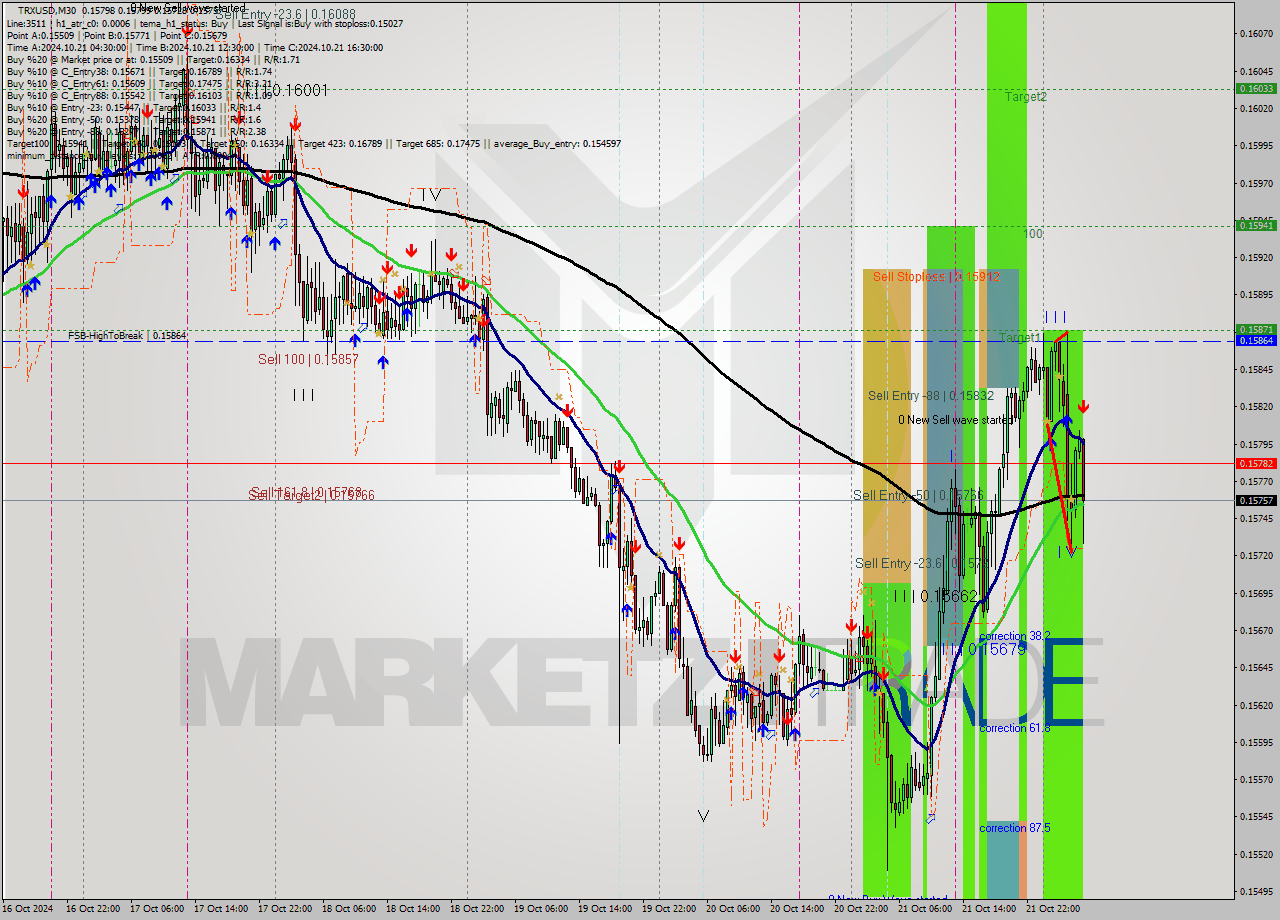
Task: Select the FSB-HighToBreak 0.15864 label
Action: 127,336
